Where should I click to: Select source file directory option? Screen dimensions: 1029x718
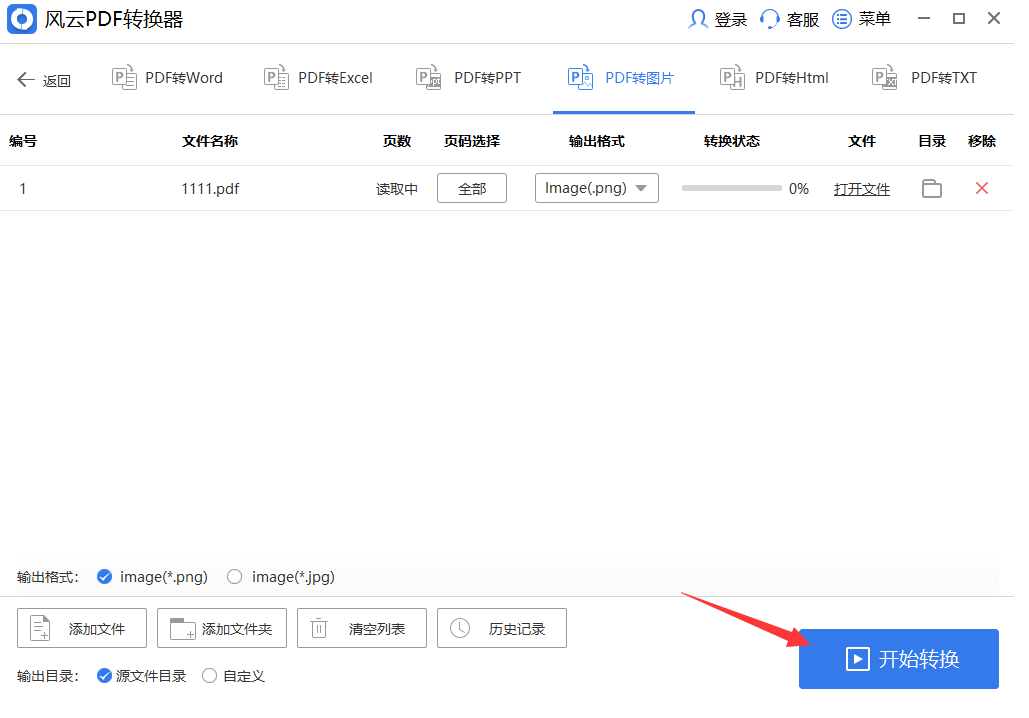pyautogui.click(x=105, y=676)
